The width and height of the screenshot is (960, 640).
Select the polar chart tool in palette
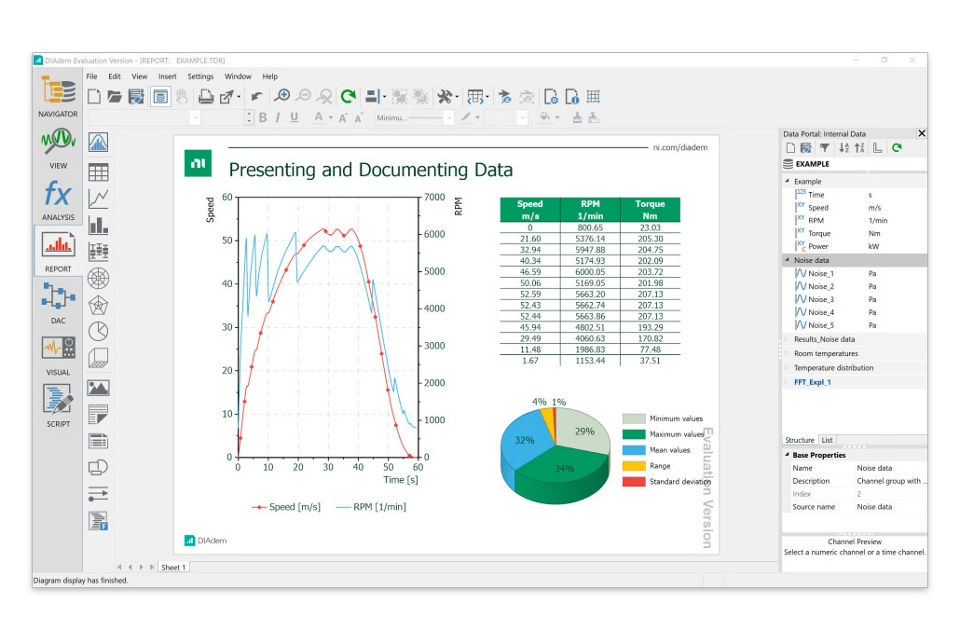pyautogui.click(x=98, y=278)
